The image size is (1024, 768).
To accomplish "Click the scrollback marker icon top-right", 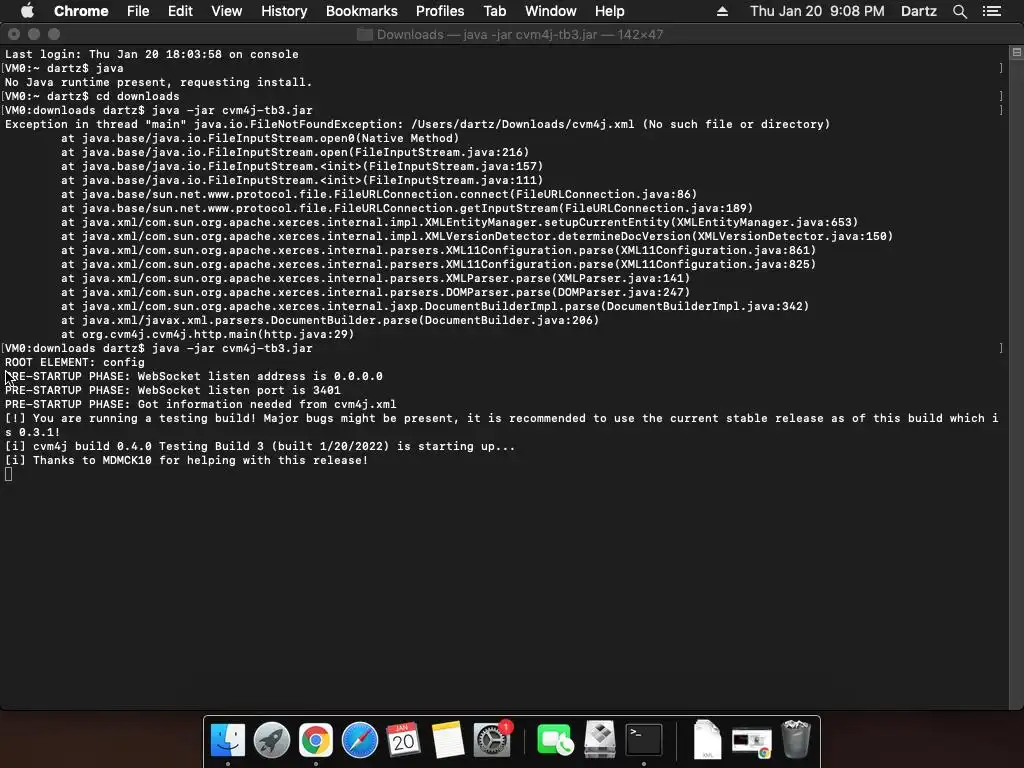I will click(x=1016, y=52).
